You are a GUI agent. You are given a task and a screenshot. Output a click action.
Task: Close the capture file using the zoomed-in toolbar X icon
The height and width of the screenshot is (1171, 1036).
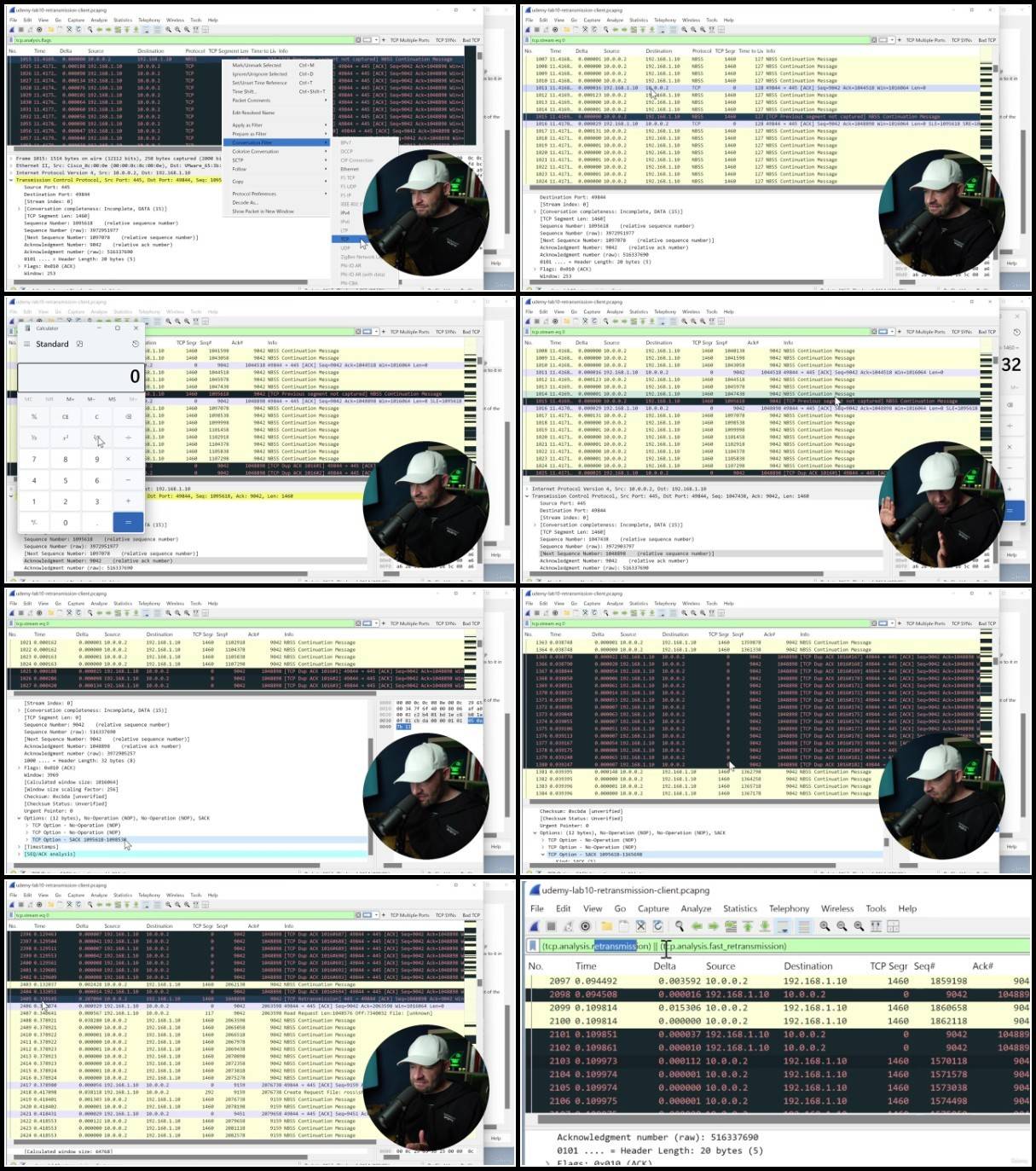641,926
